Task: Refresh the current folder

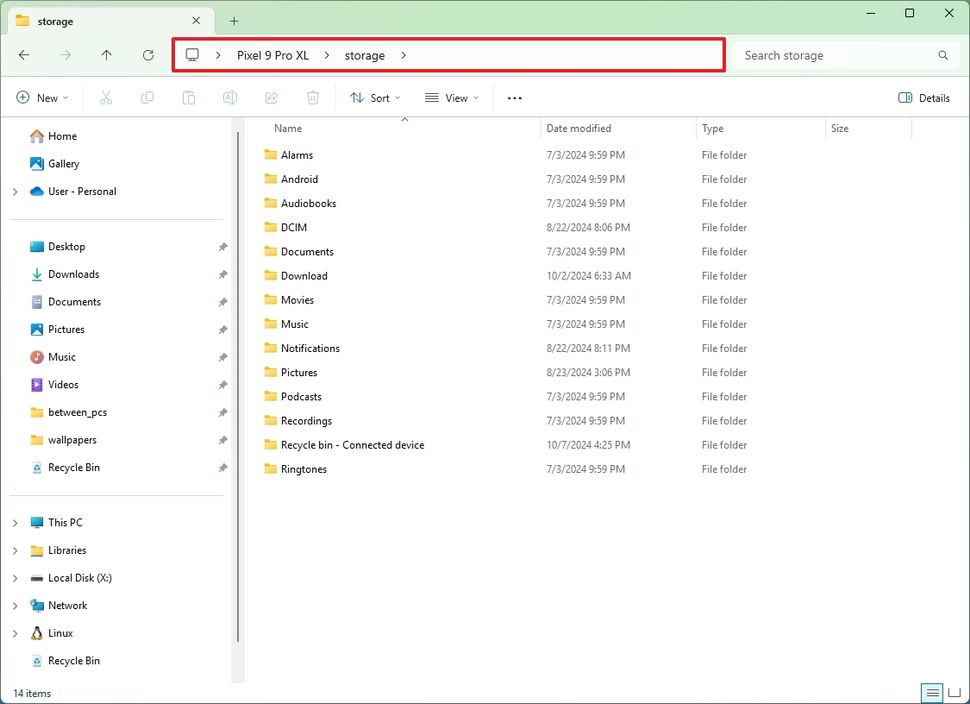Action: tap(147, 55)
